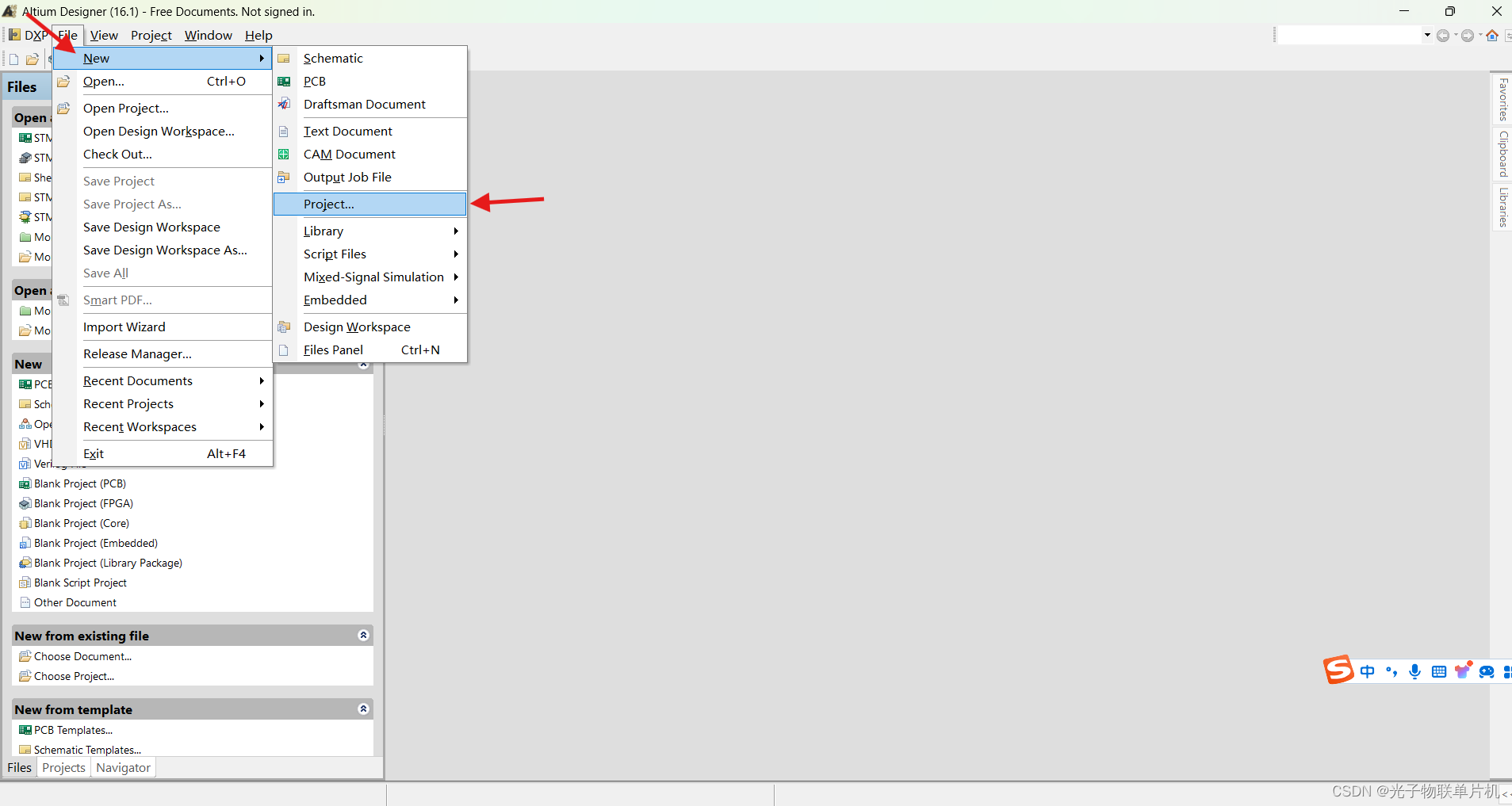1512x806 pixels.
Task: Choose Save Design Workspace As...
Action: pos(163,250)
